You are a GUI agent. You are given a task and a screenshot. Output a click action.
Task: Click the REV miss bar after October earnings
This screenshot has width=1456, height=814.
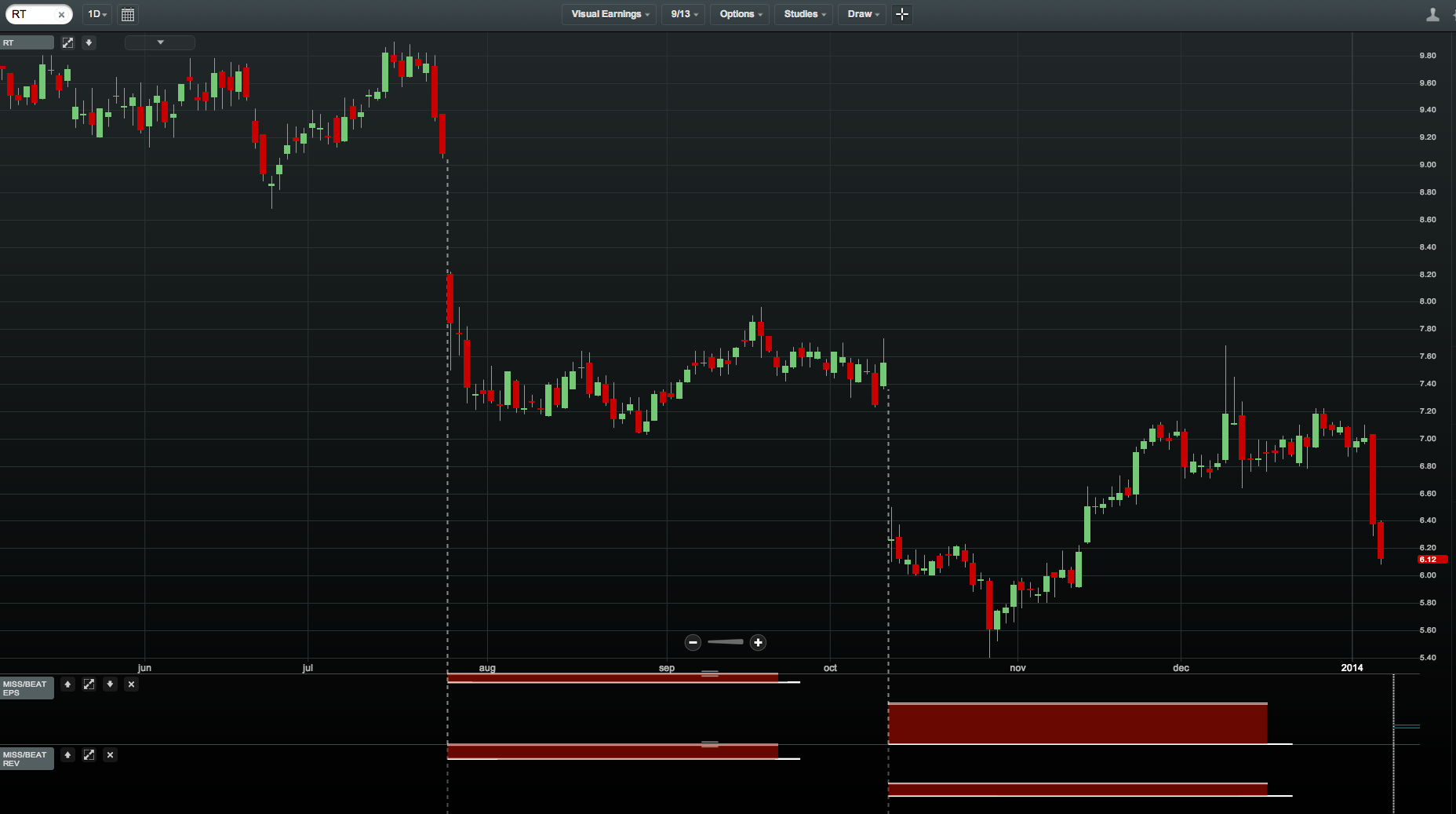click(x=1078, y=789)
